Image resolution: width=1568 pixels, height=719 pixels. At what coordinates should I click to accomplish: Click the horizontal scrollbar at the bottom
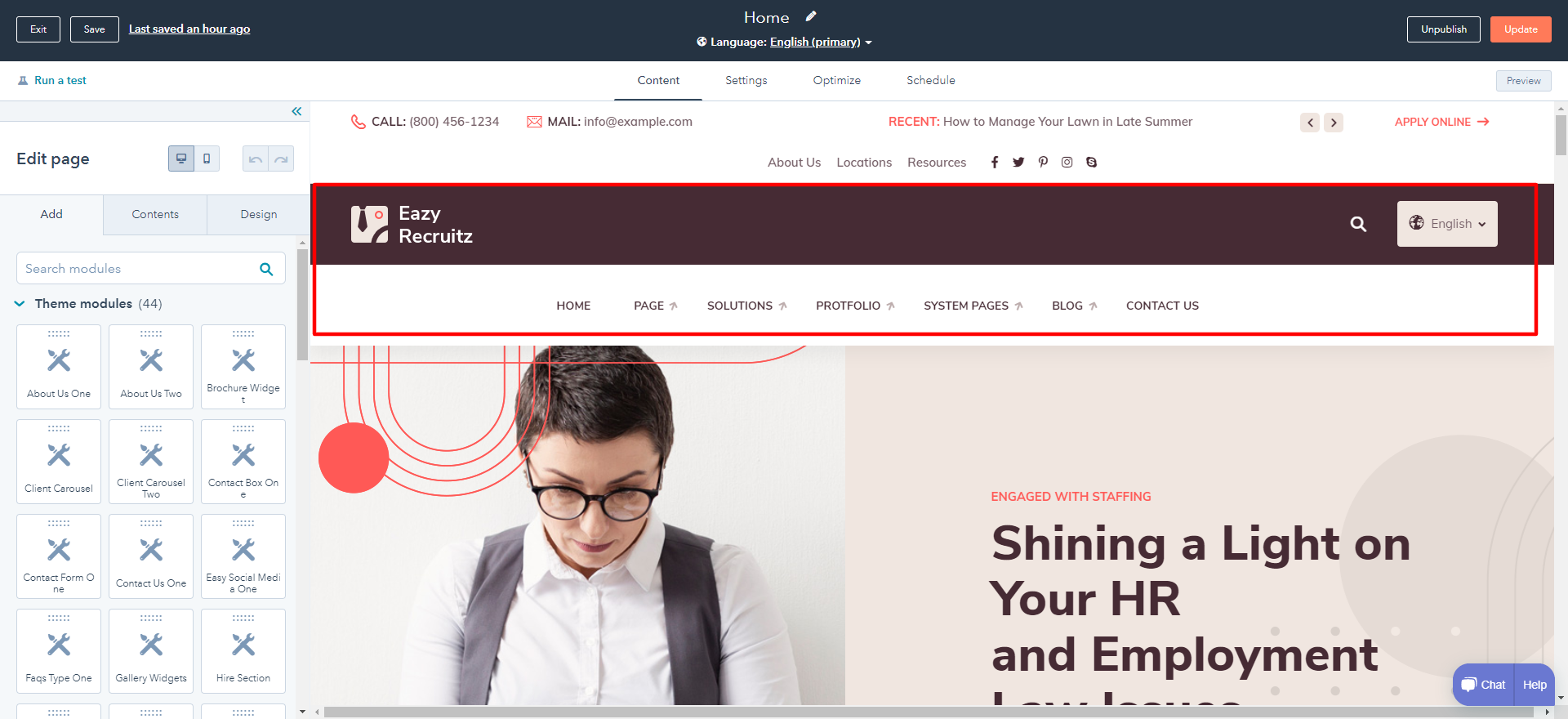(931, 712)
